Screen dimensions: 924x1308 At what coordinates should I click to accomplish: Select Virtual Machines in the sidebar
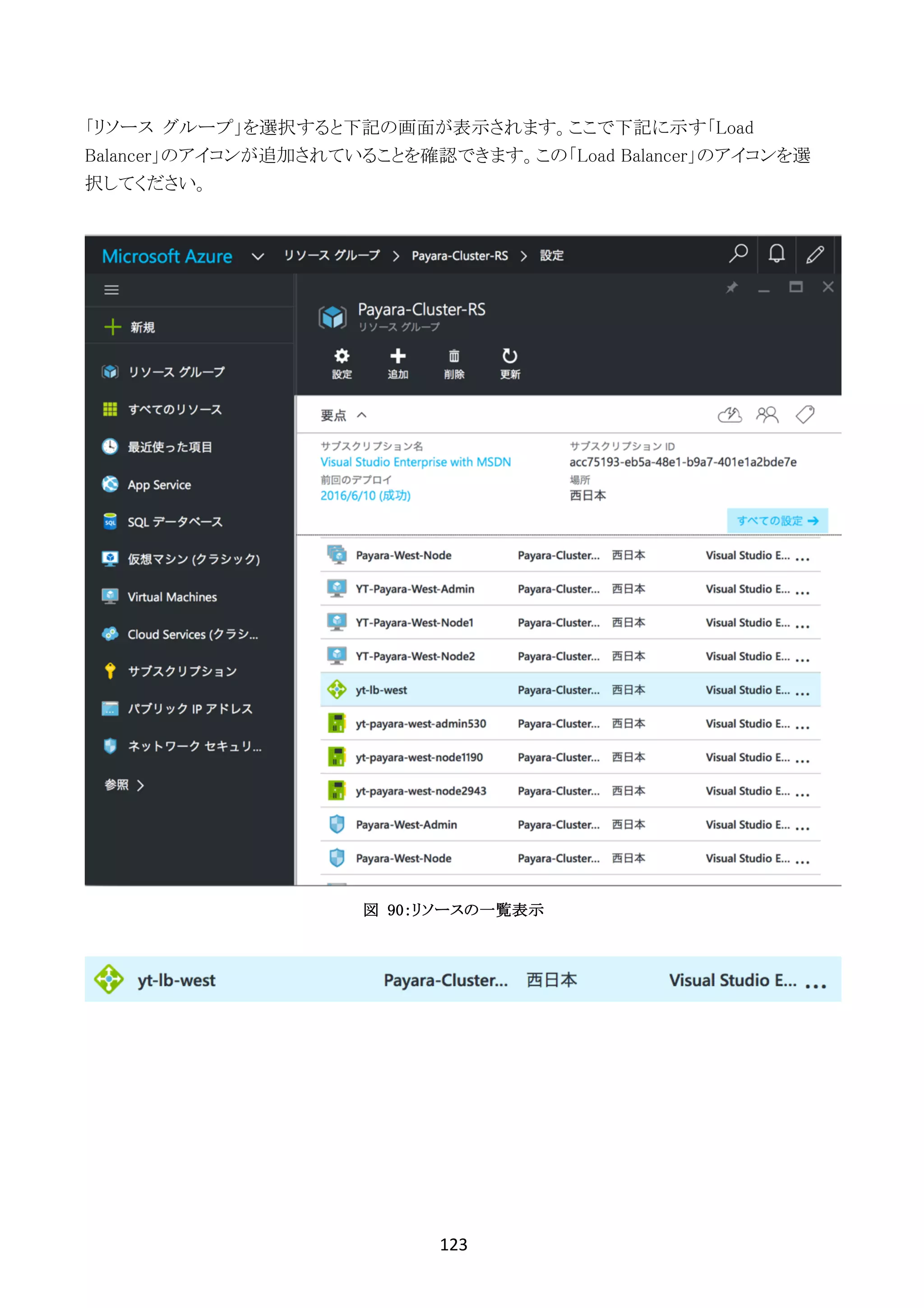click(x=171, y=597)
